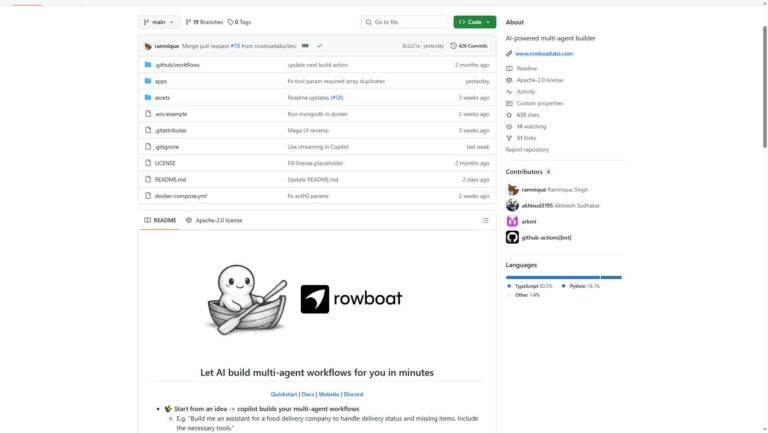Click folder icon beside .github/workflows

[148, 64]
